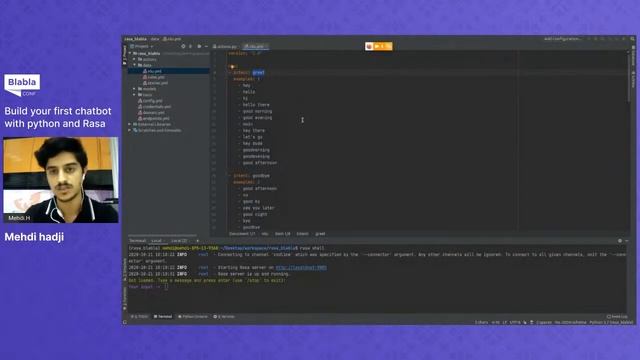Open the Event Log button
Viewport: 640px width, 360px height.
pos(617,317)
